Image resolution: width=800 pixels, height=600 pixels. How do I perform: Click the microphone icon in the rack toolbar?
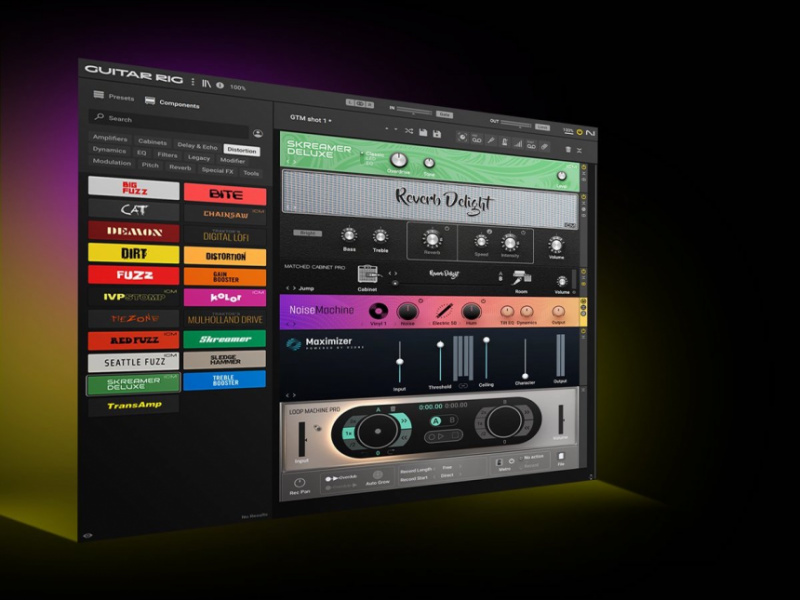point(490,140)
